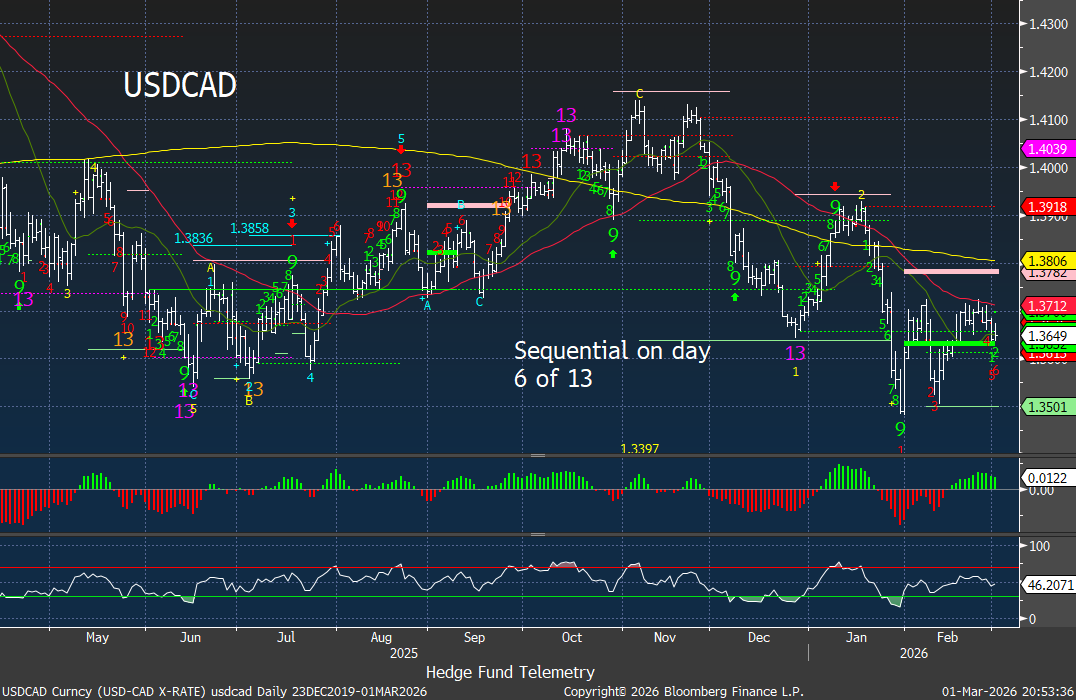Image resolution: width=1076 pixels, height=700 pixels.
Task: Click the cyan 1.3858 level label
Action: coord(249,229)
